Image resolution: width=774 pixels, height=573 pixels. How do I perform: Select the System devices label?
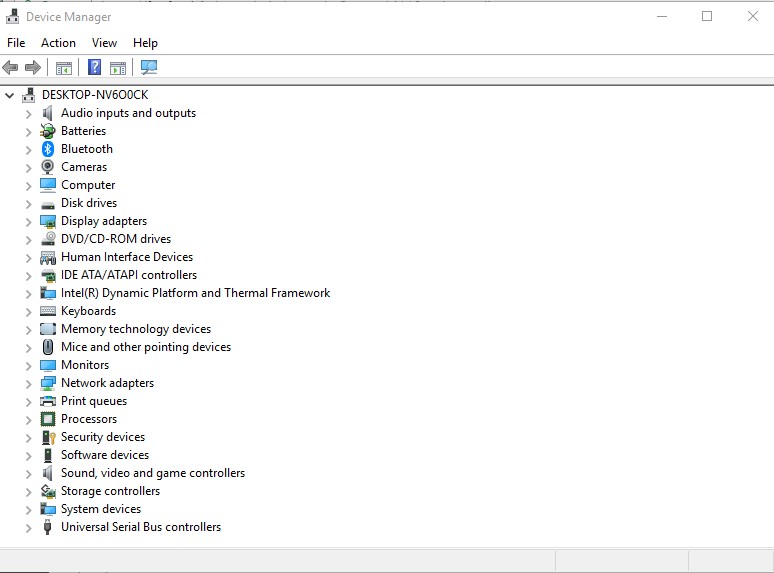point(101,509)
